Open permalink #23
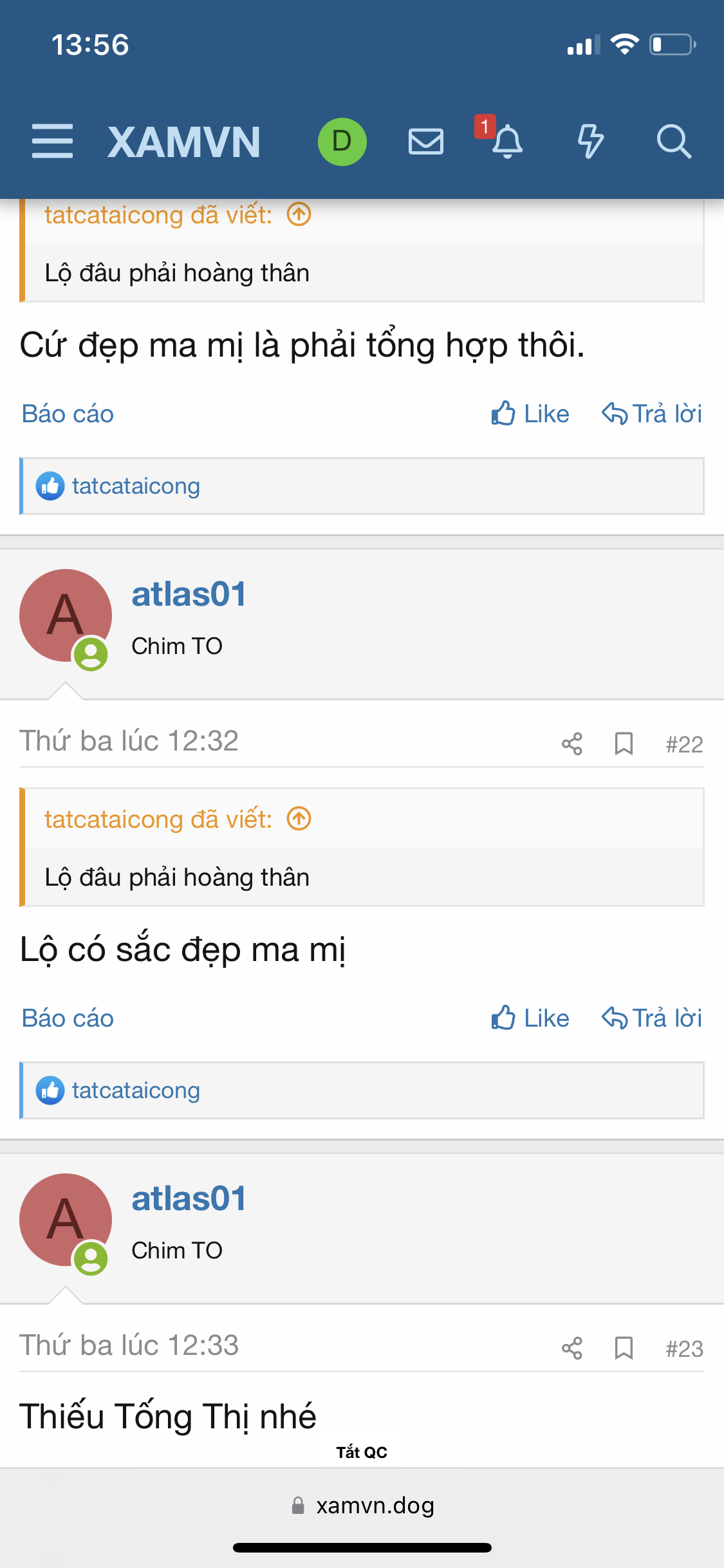This screenshot has width=724, height=1568. [684, 1349]
